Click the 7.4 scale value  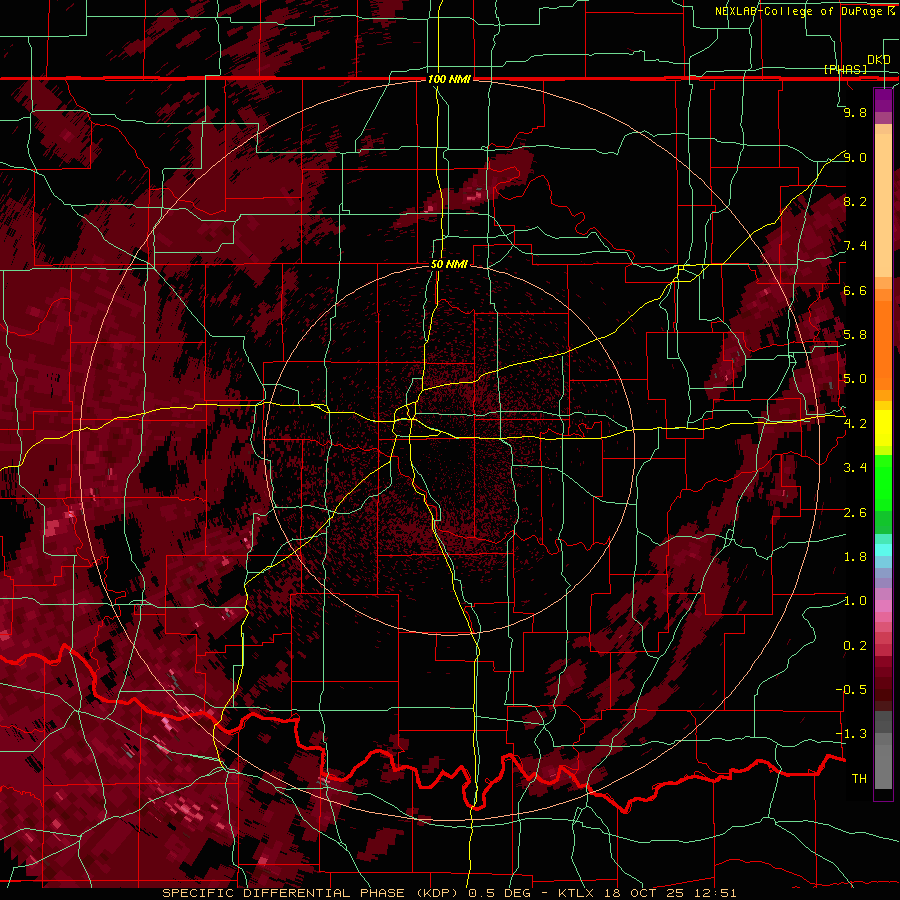(x=855, y=246)
